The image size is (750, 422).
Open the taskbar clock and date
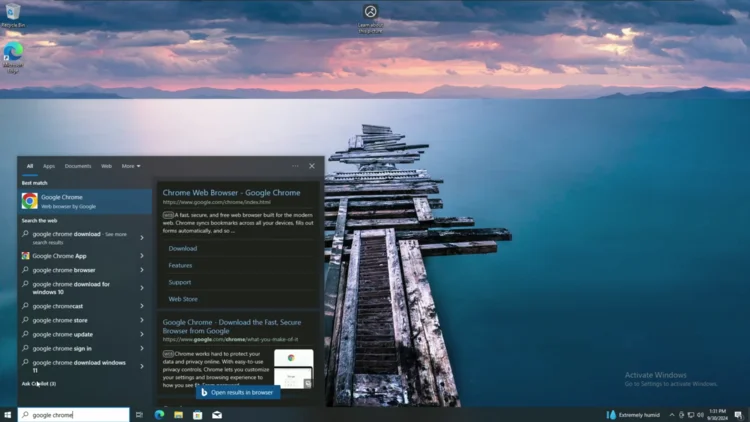coord(717,415)
